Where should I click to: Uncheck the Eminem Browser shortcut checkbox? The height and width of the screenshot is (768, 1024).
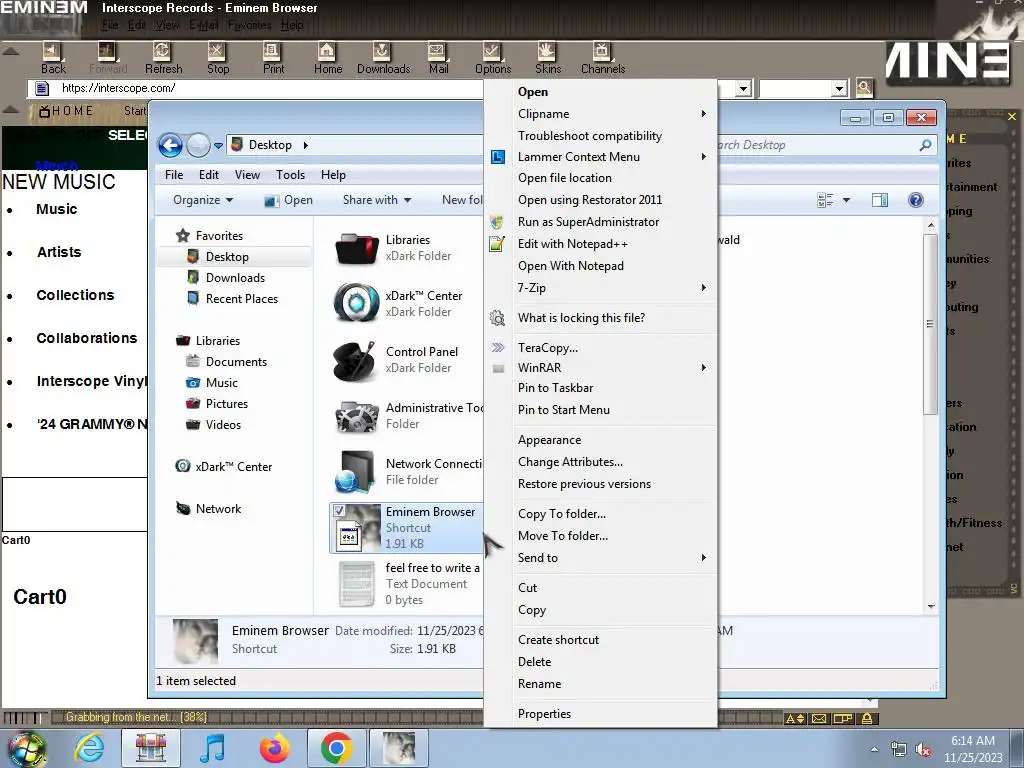(x=339, y=511)
